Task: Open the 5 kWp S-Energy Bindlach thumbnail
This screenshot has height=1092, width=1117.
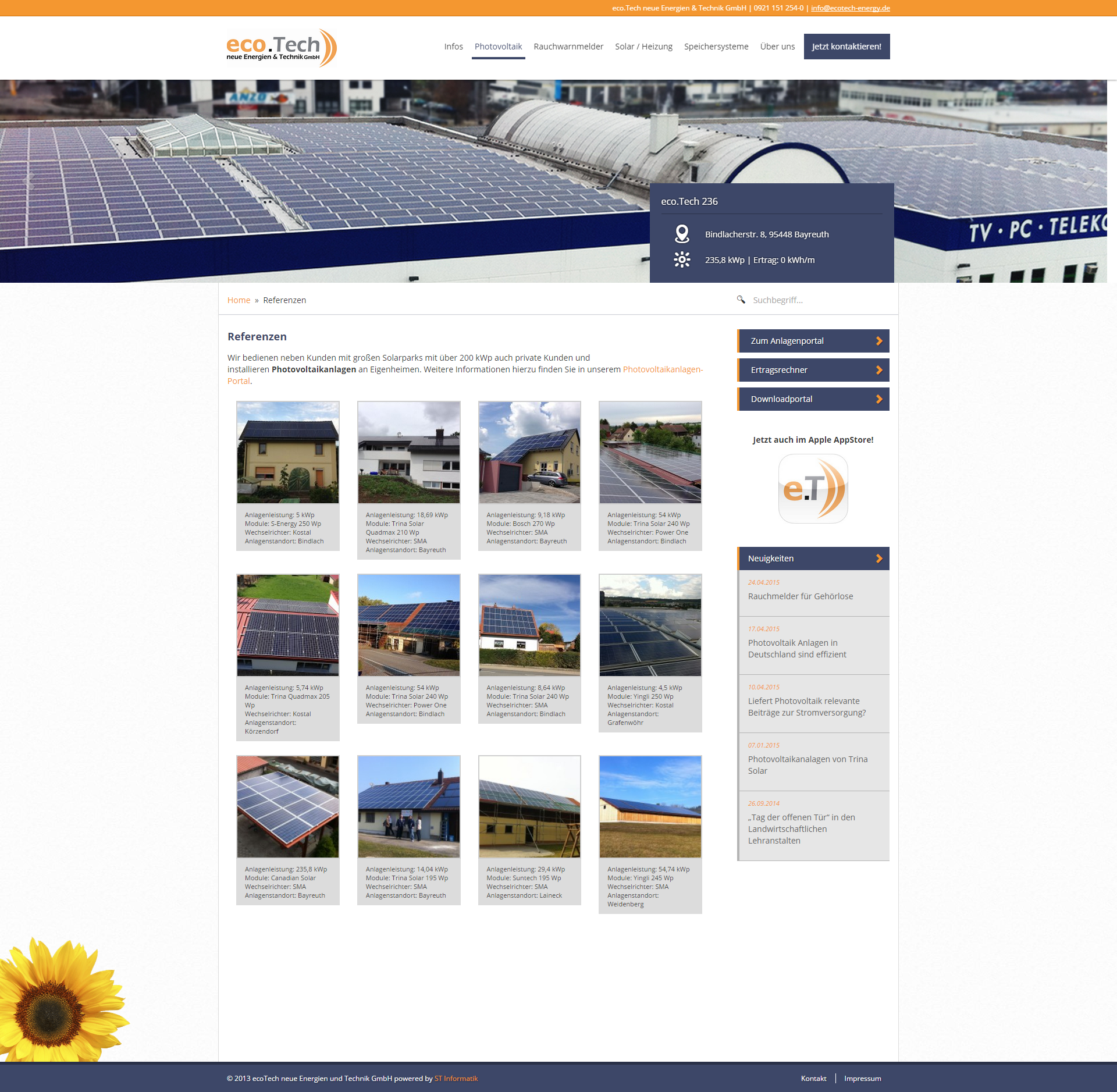Action: [288, 452]
